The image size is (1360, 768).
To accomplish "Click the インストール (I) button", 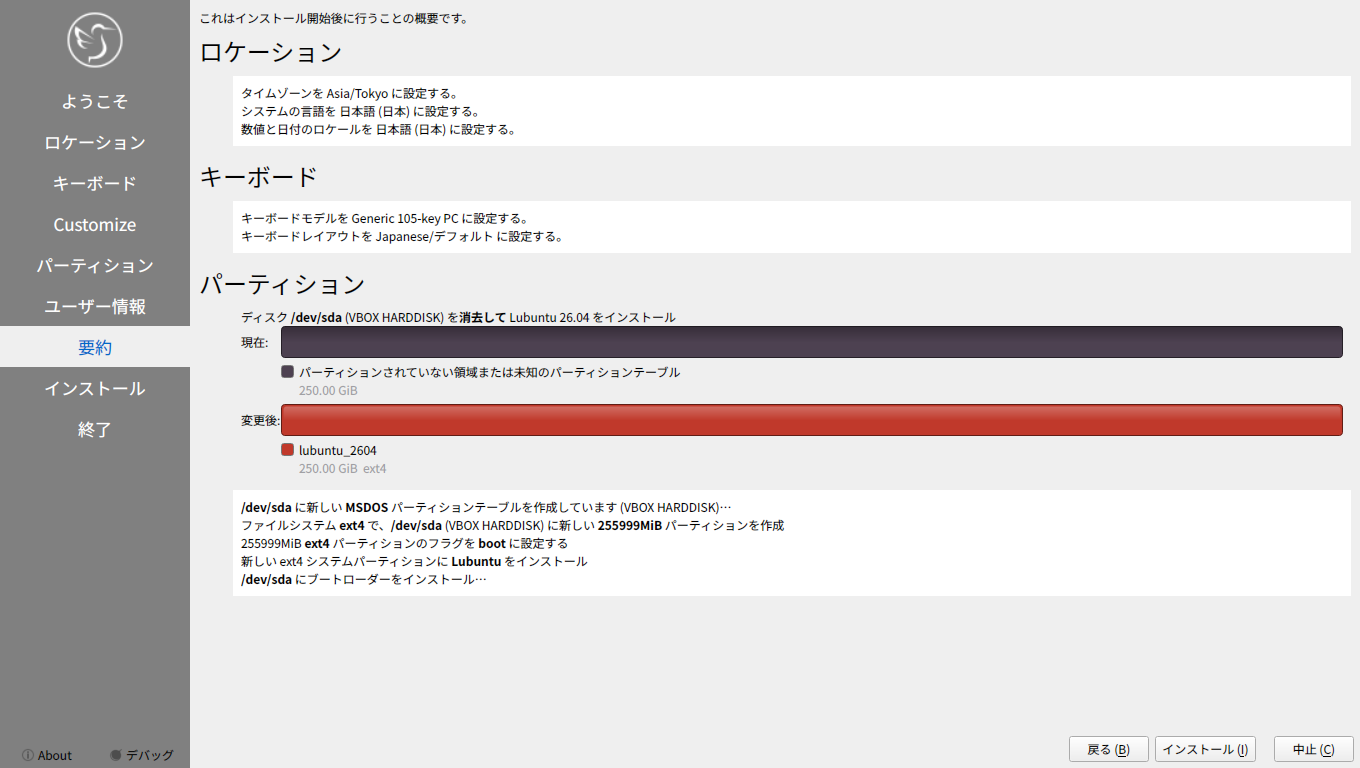I will tap(1205, 749).
